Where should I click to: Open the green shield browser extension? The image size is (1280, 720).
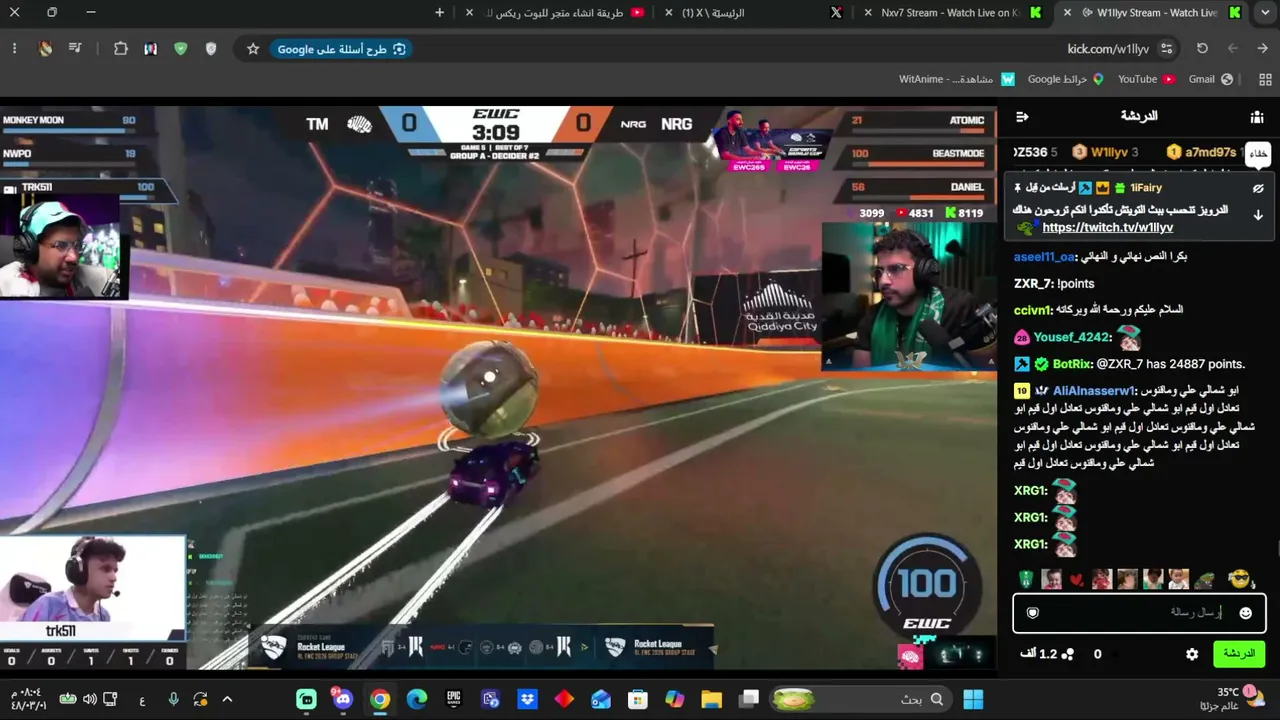click(x=181, y=49)
